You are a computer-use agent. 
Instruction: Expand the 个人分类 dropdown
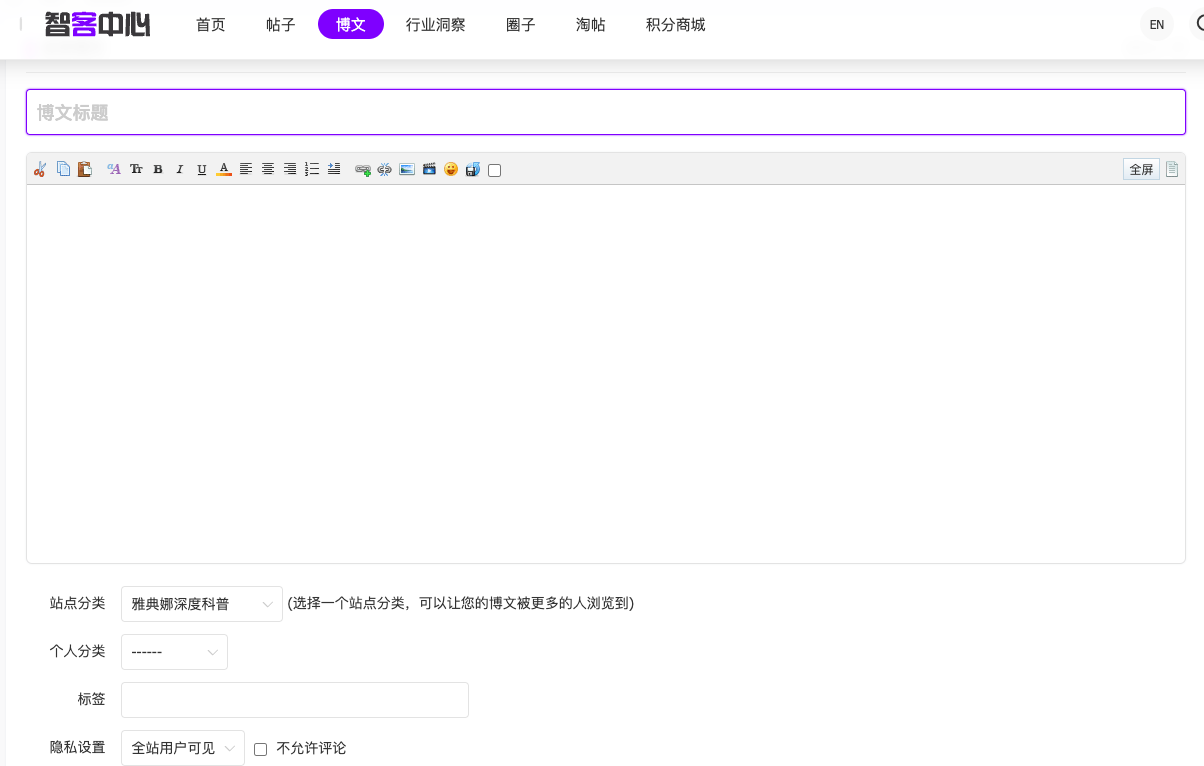click(x=174, y=652)
